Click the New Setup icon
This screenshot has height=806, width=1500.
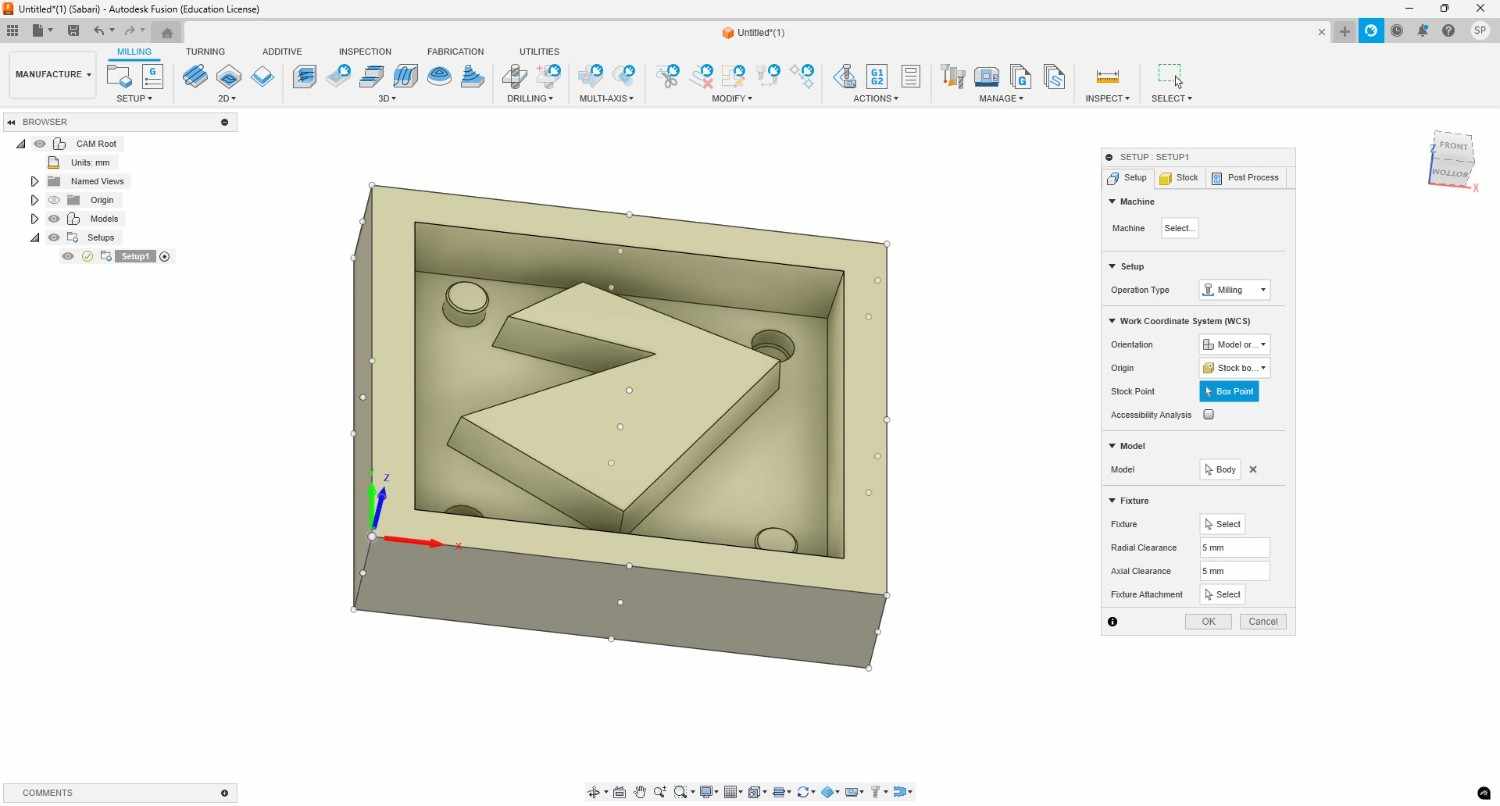[120, 76]
